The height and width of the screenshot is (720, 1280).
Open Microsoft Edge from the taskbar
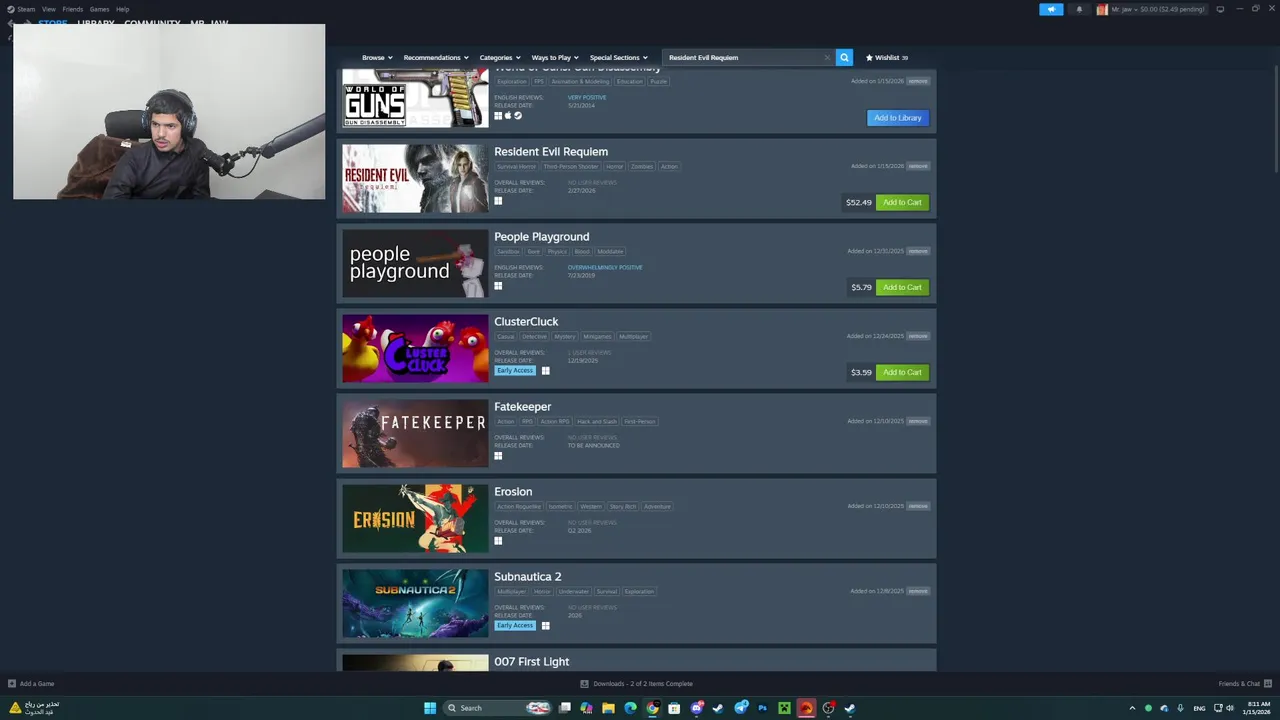click(630, 708)
